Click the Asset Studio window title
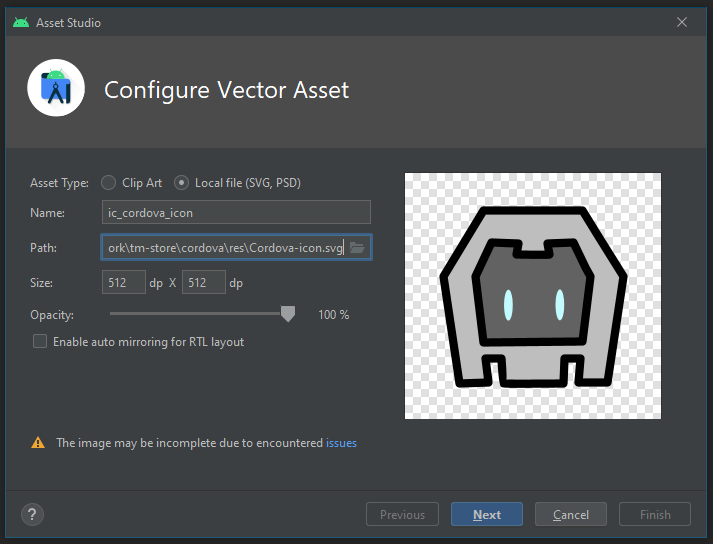This screenshot has height=544, width=713. (x=68, y=22)
